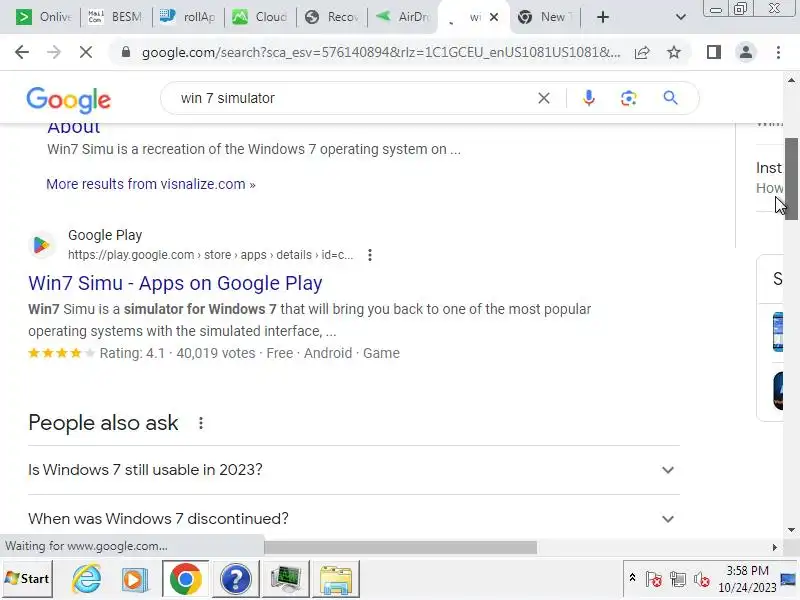Stop loading the page
Viewport: 800px width, 600px height.
(86, 52)
